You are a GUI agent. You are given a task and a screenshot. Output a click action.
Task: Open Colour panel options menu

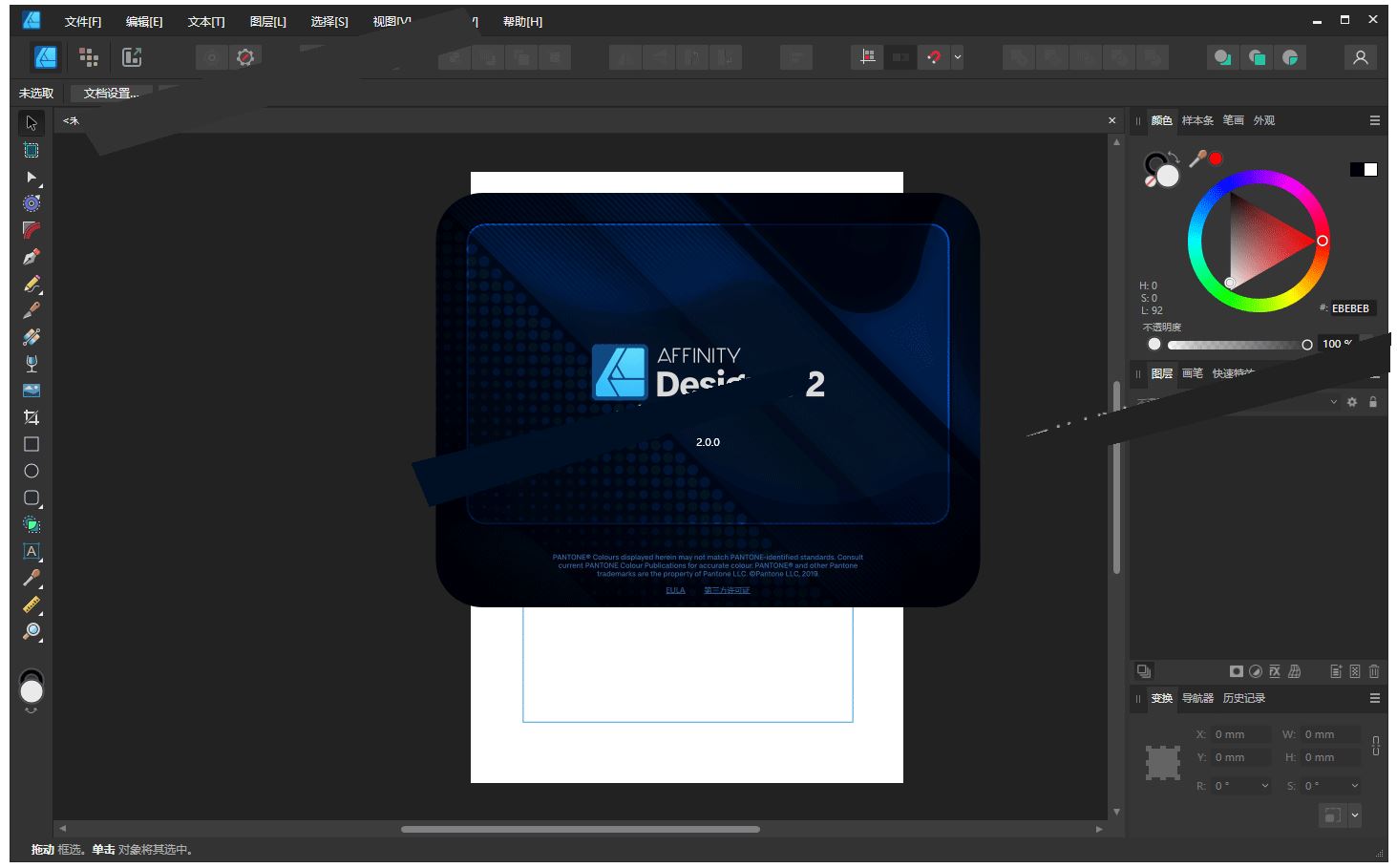[x=1375, y=120]
